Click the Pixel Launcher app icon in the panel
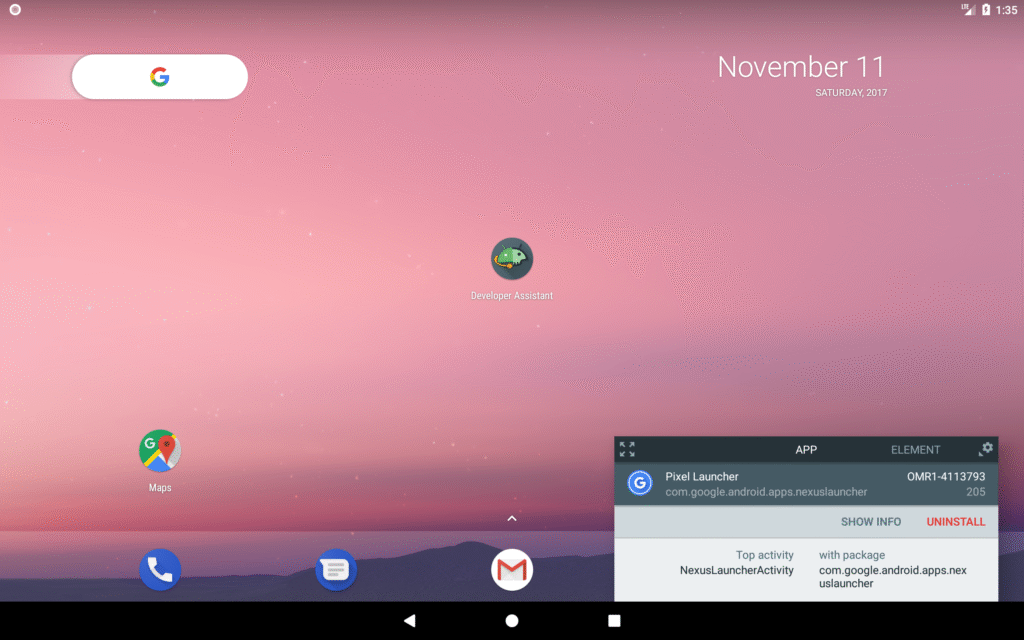The height and width of the screenshot is (640, 1024). 639,483
